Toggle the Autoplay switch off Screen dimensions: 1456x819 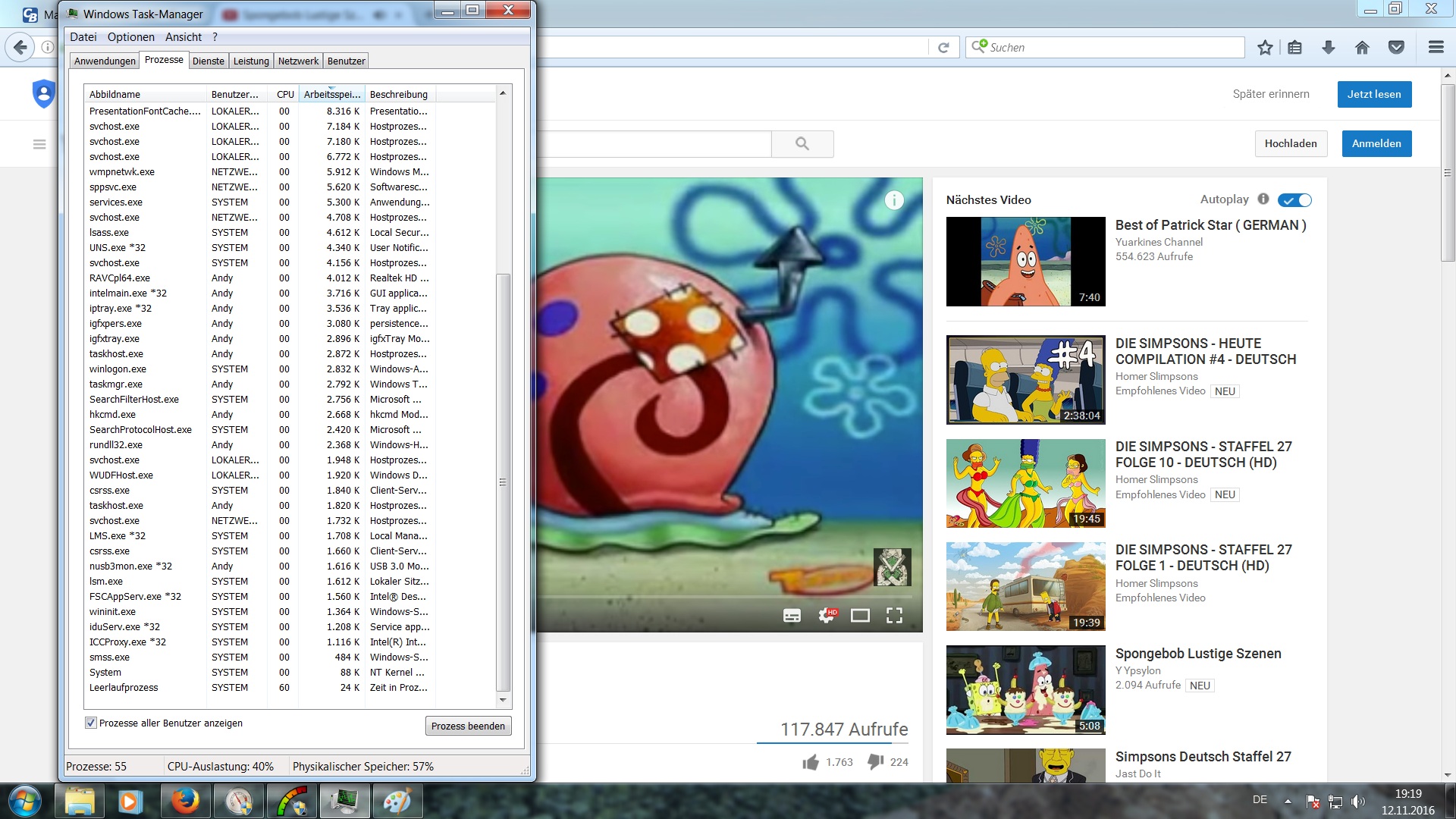click(1294, 200)
